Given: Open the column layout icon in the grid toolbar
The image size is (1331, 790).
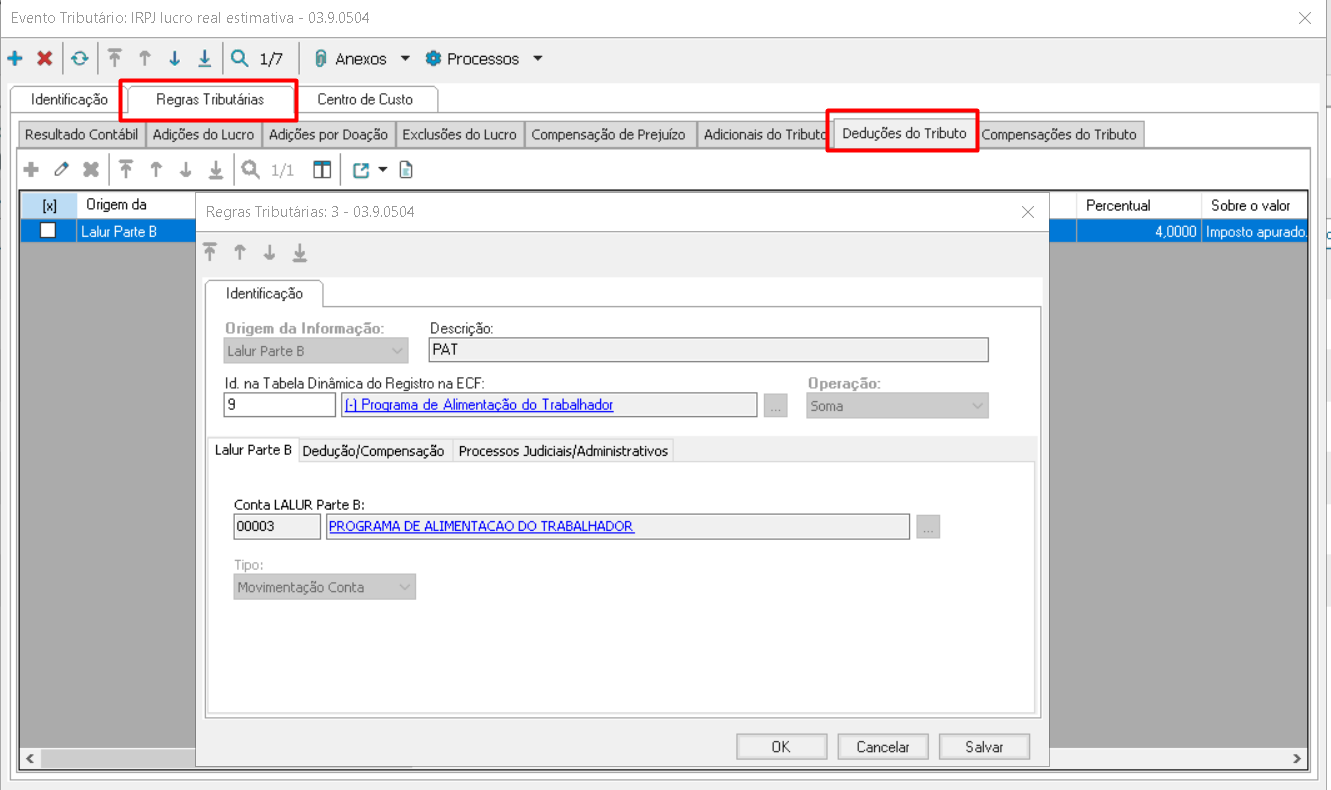Looking at the screenshot, I should point(322,170).
